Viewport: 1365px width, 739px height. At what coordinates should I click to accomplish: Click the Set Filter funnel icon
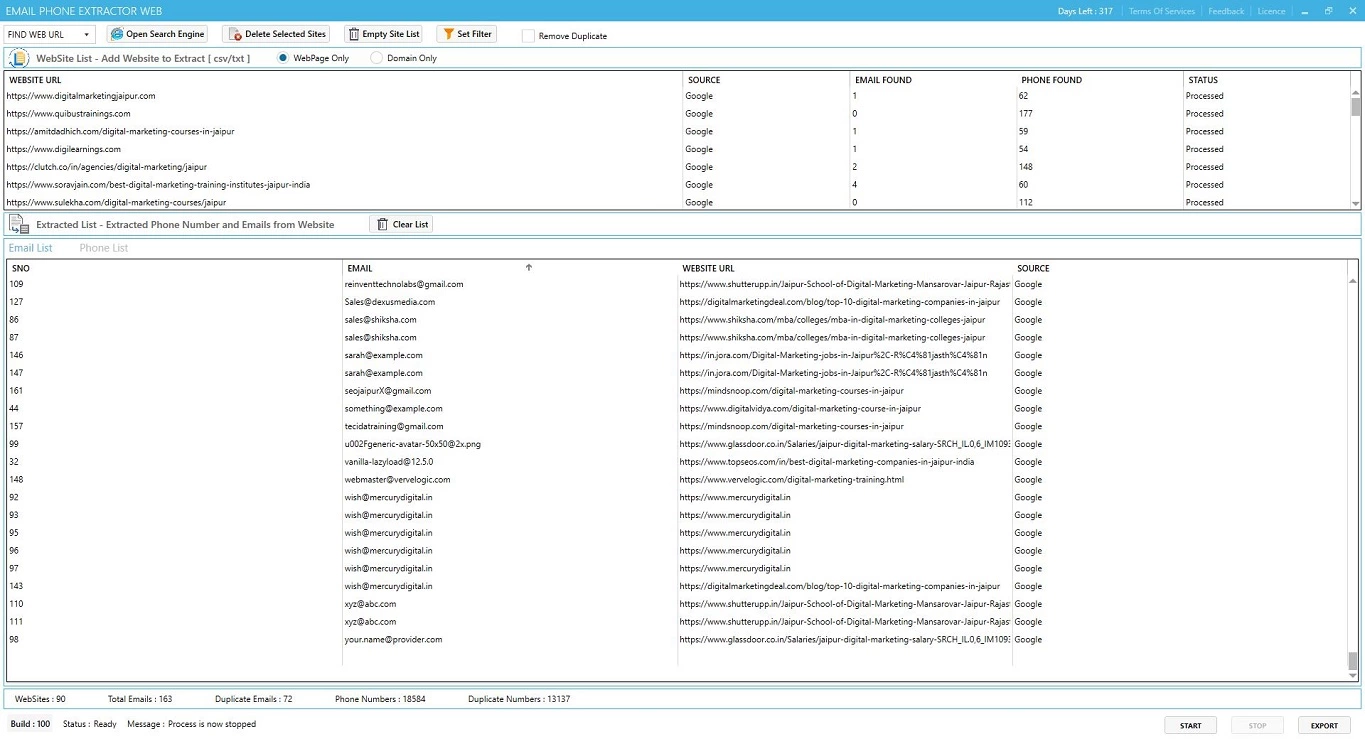448,35
